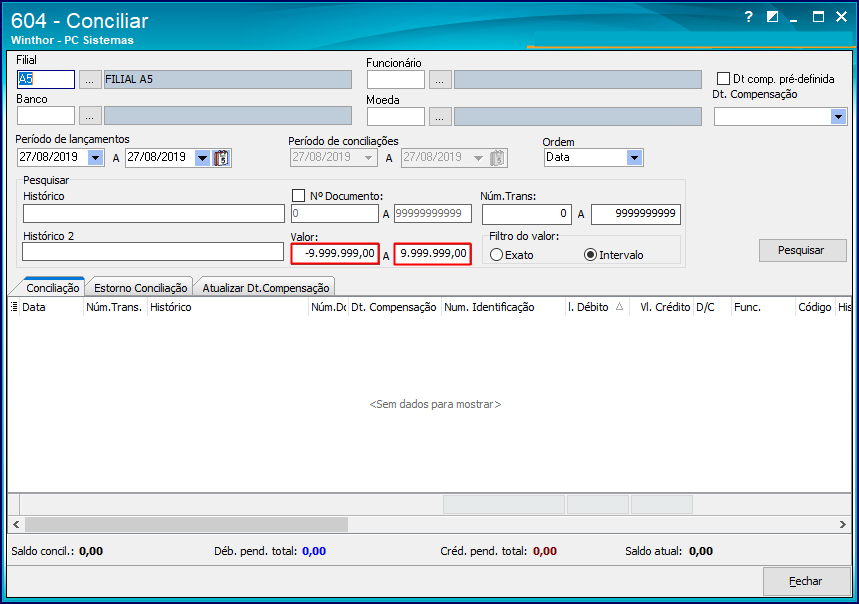This screenshot has height=604, width=859.
Task: Select the Intervalo value filter radio
Action: (x=590, y=255)
